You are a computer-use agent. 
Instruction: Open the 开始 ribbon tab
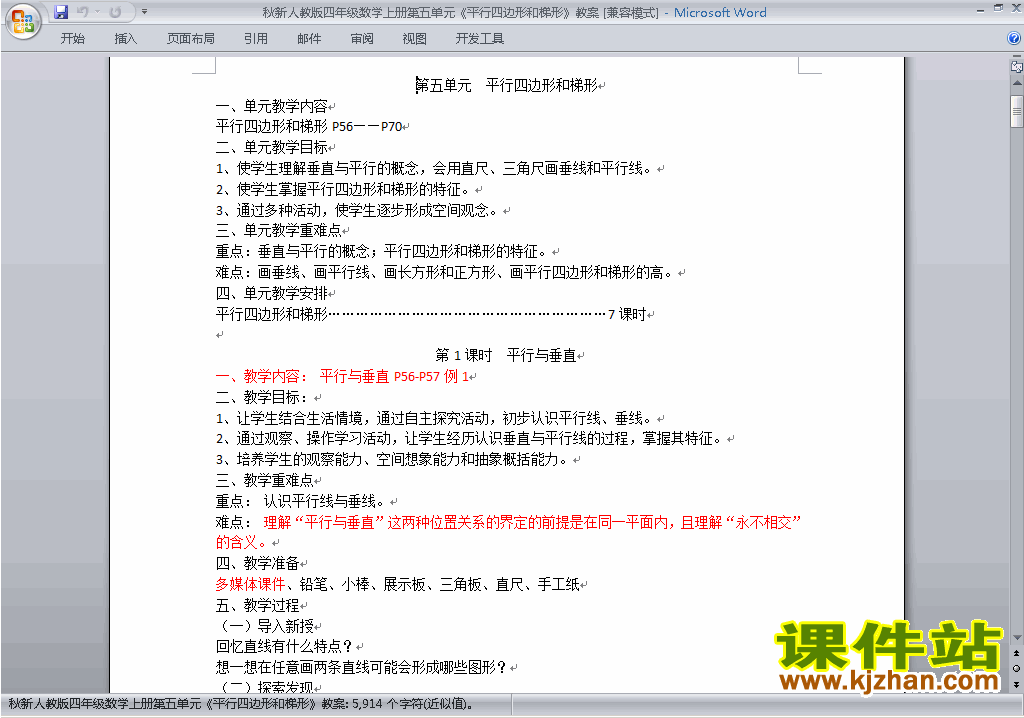[x=72, y=39]
